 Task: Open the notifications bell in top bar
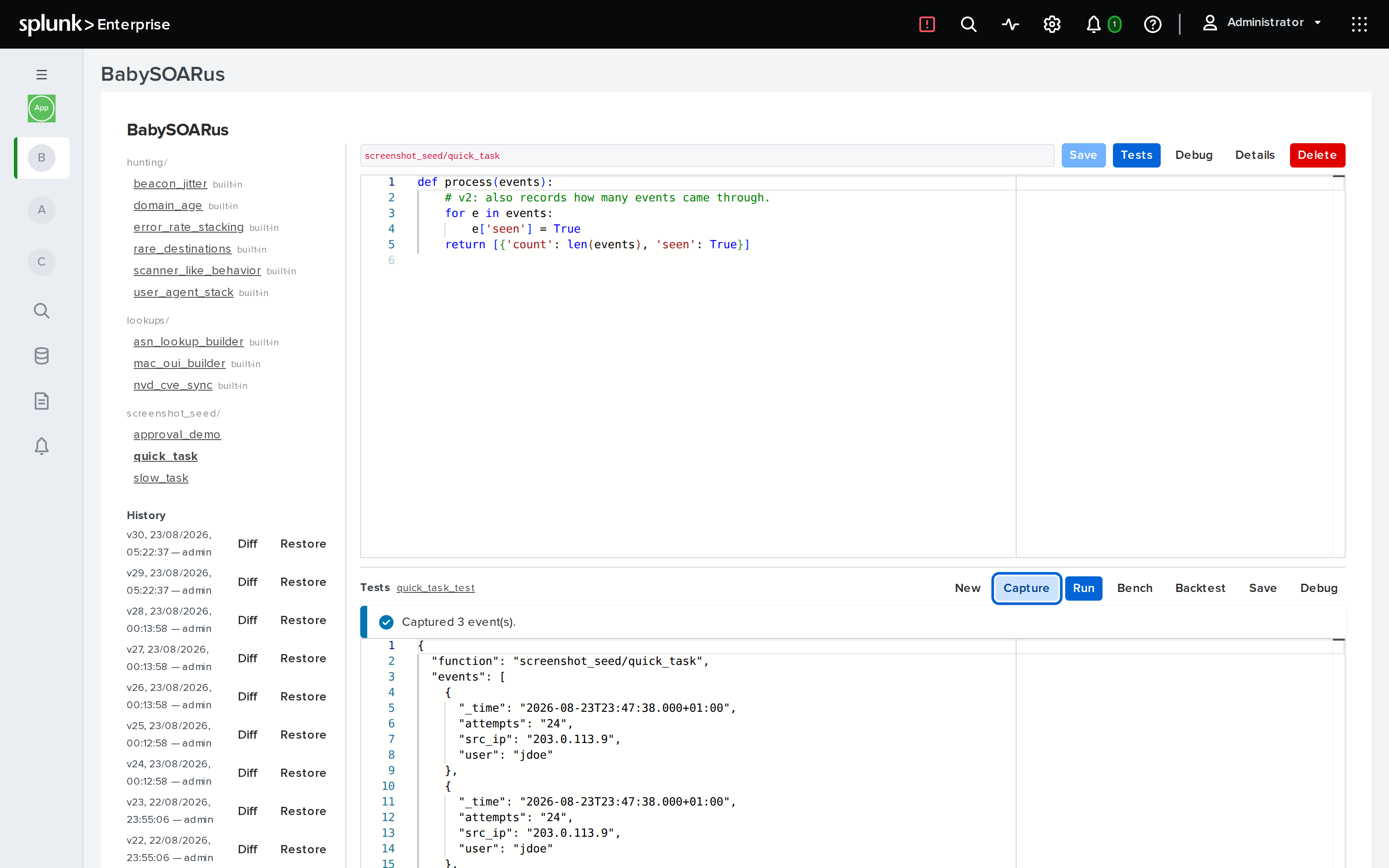pos(1093,24)
